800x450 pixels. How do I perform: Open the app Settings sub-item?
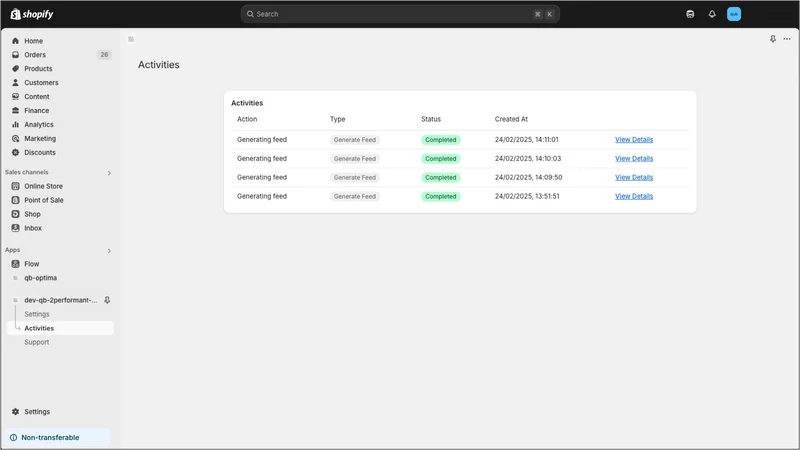point(37,314)
